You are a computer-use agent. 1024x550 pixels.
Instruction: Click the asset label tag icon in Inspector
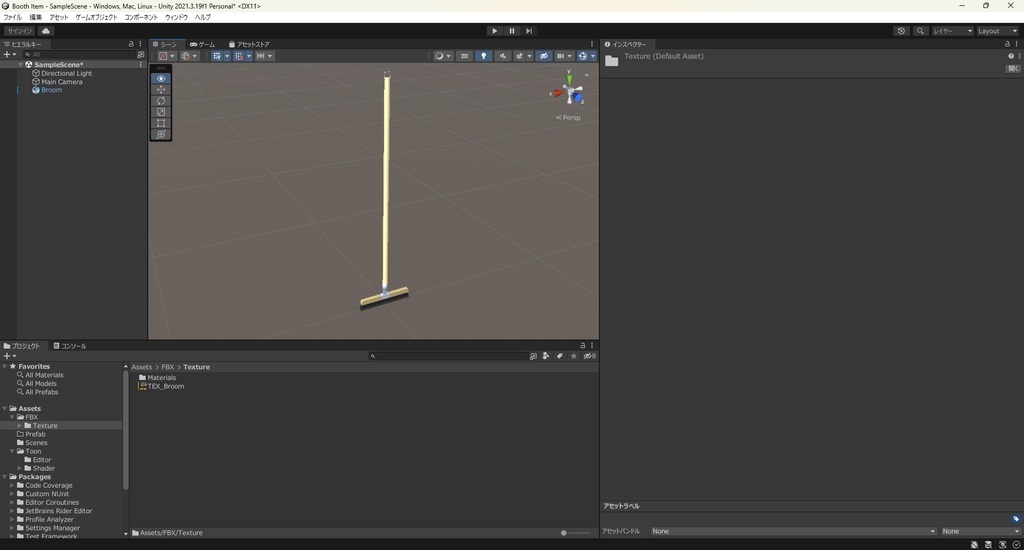1016,519
